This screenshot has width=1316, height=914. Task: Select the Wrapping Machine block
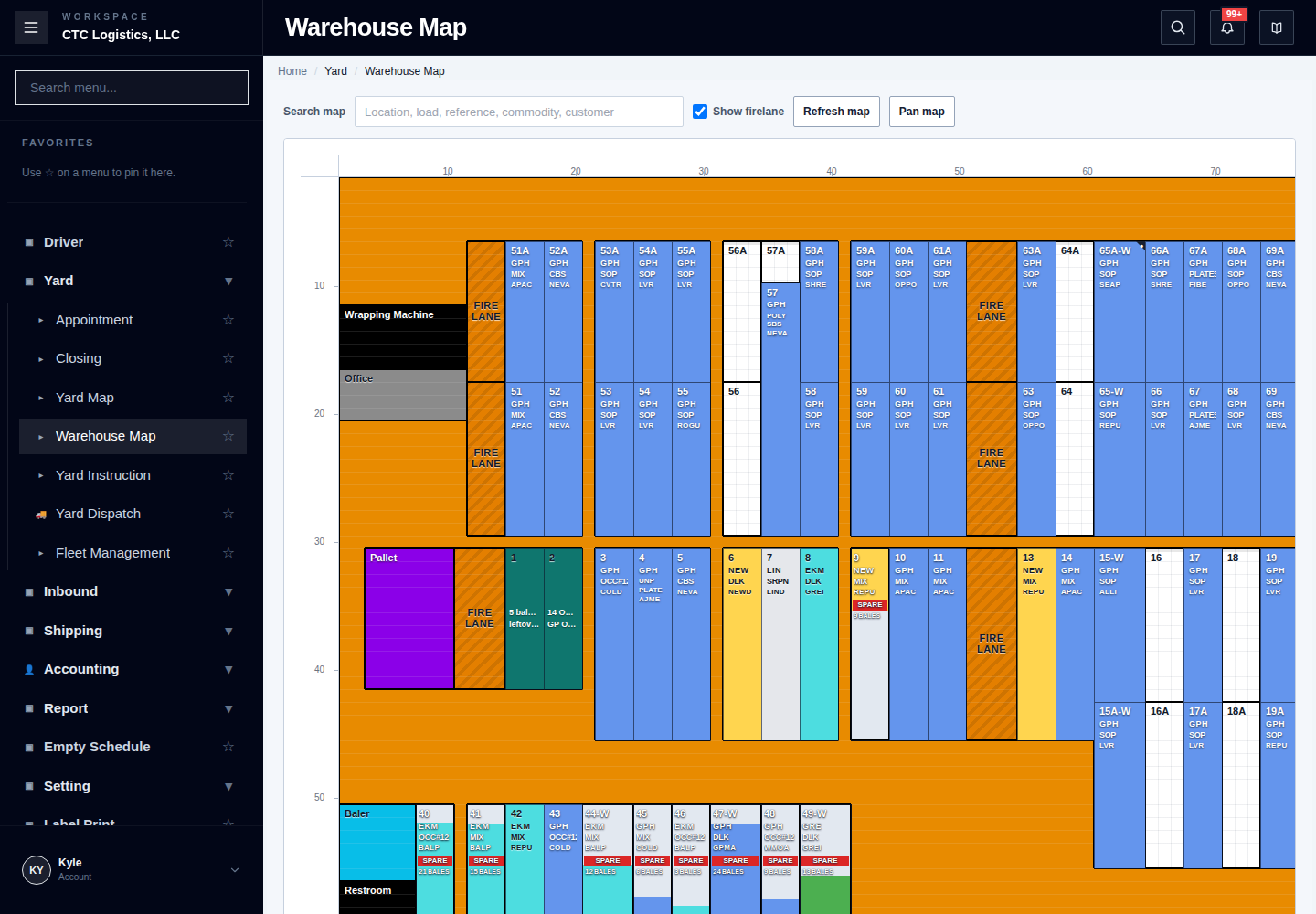tap(403, 337)
